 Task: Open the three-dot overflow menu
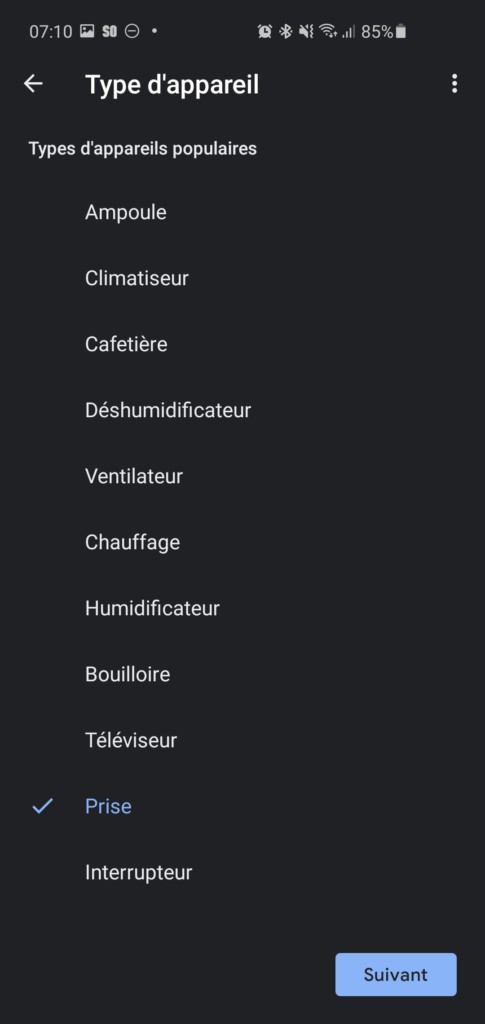click(454, 84)
